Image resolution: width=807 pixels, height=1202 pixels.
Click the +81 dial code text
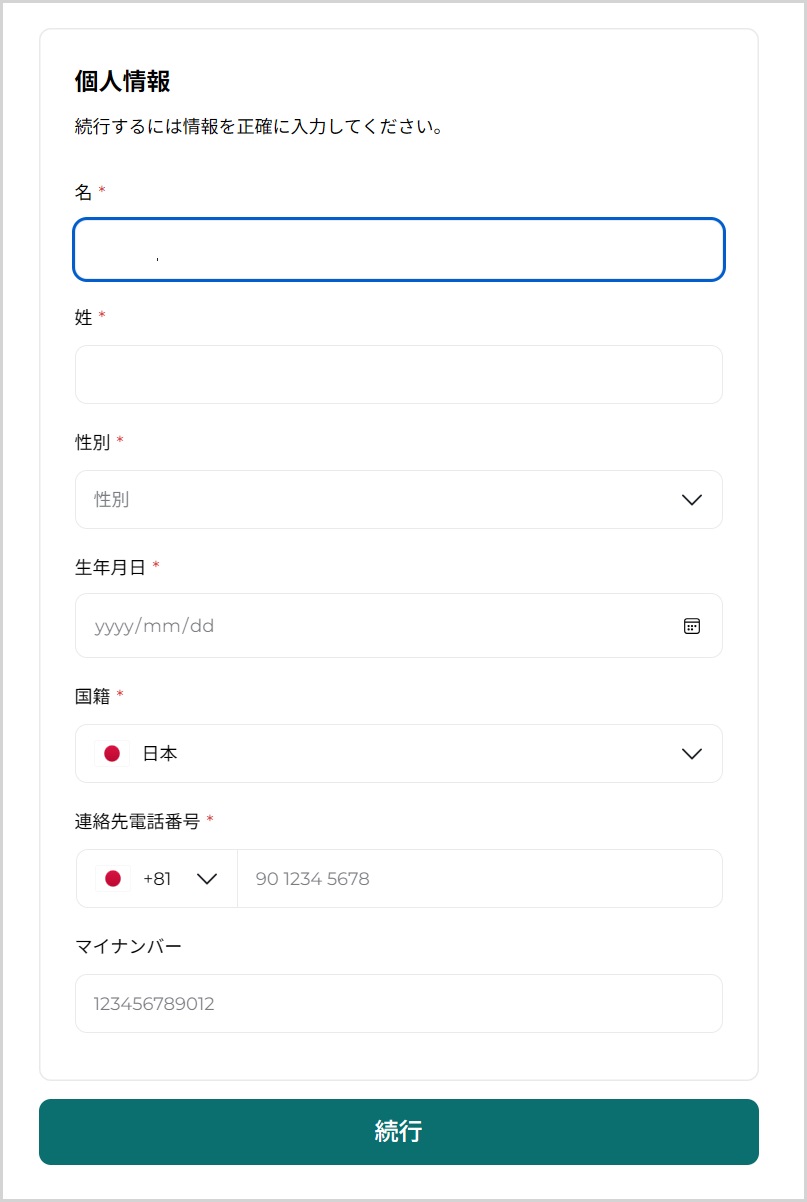(x=157, y=879)
